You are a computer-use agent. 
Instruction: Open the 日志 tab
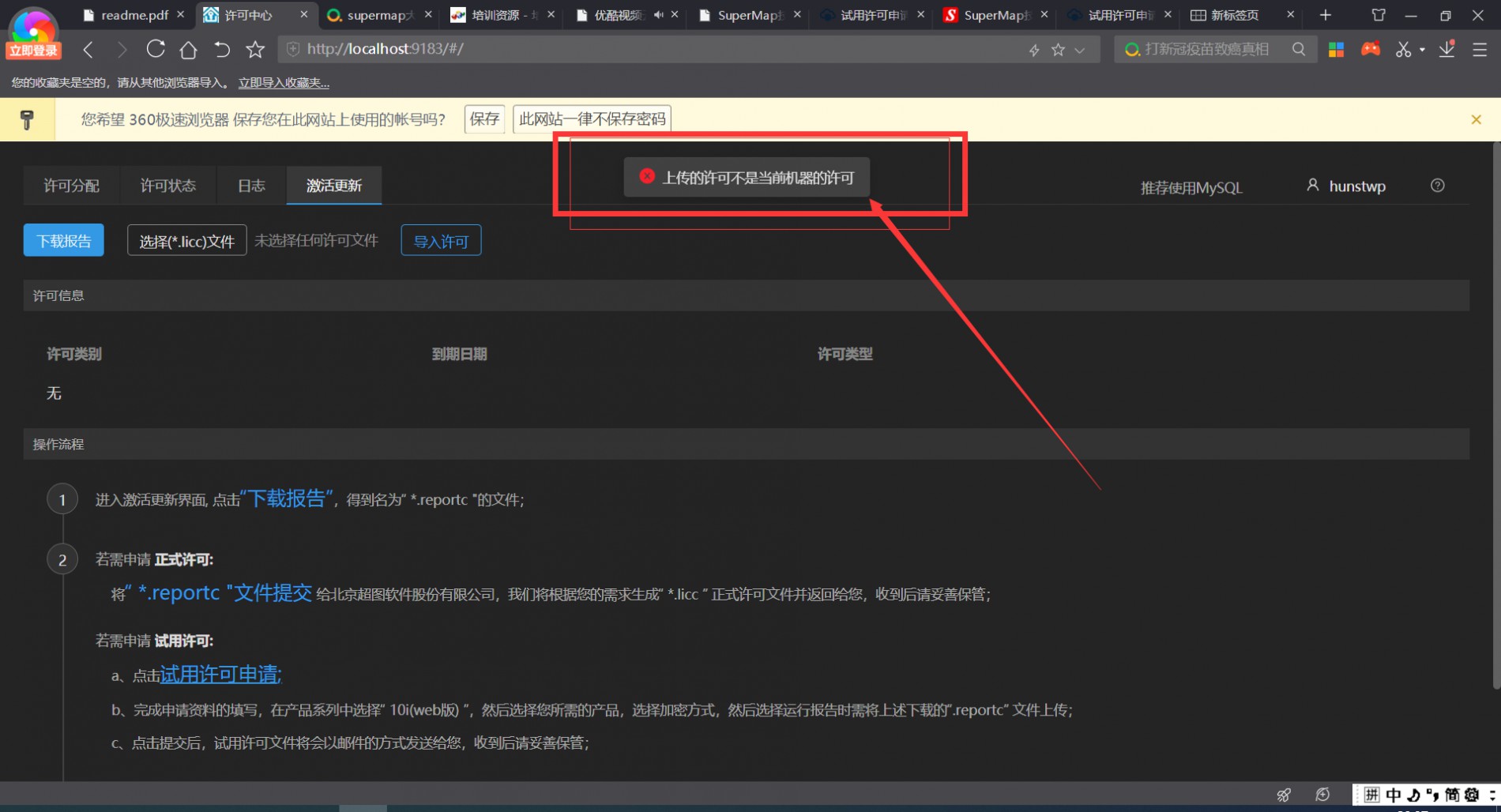[x=251, y=186]
